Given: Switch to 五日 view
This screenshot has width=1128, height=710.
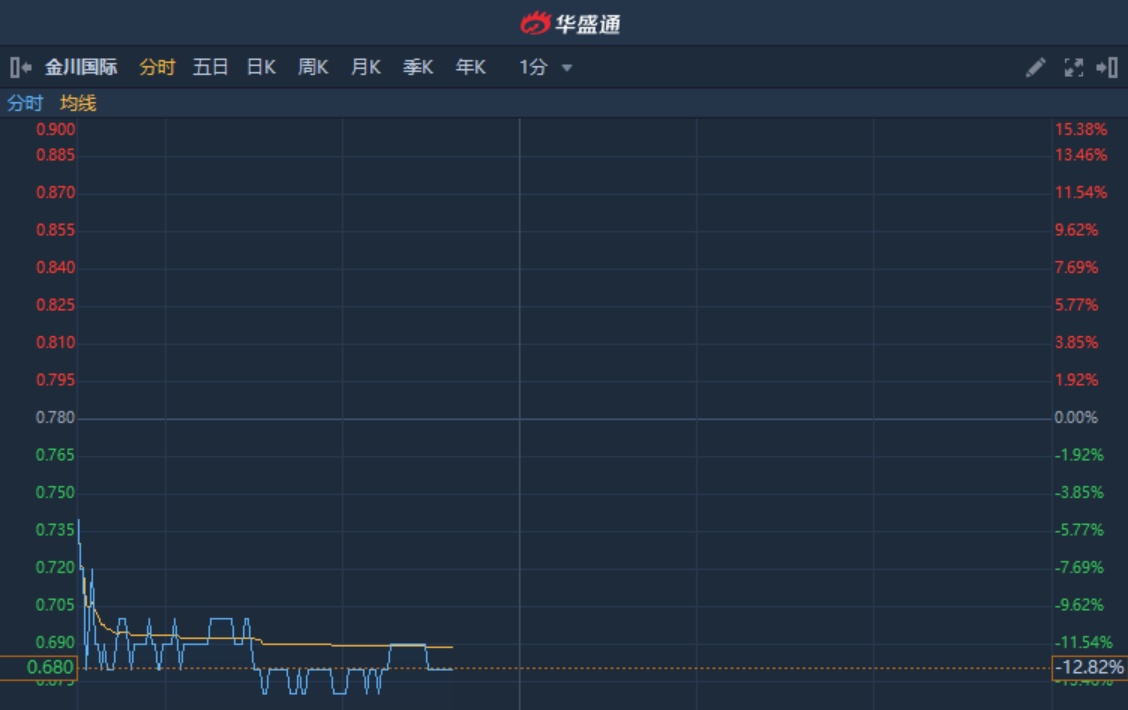Looking at the screenshot, I should point(210,68).
